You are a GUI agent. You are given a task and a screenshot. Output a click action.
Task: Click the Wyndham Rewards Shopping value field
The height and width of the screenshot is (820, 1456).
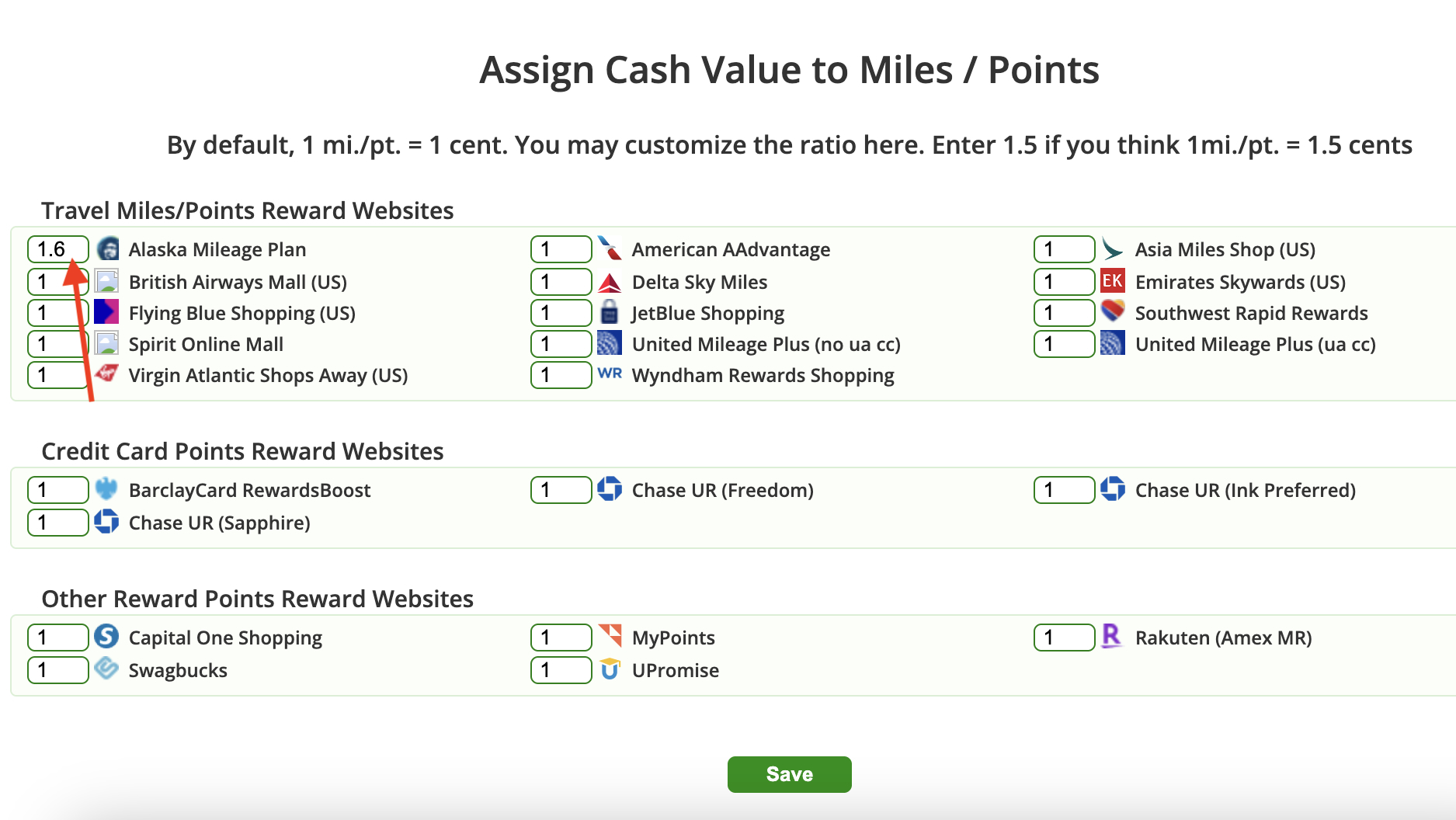click(x=561, y=375)
